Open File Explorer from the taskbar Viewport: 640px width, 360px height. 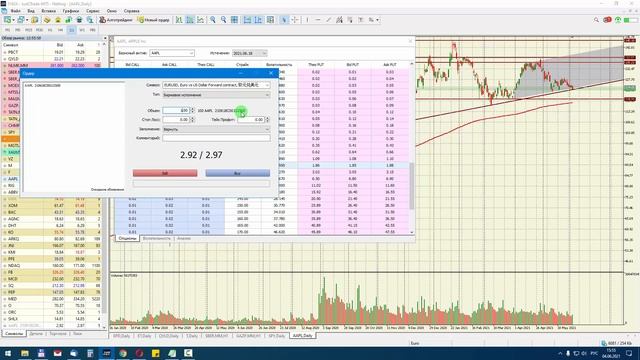tap(25, 353)
